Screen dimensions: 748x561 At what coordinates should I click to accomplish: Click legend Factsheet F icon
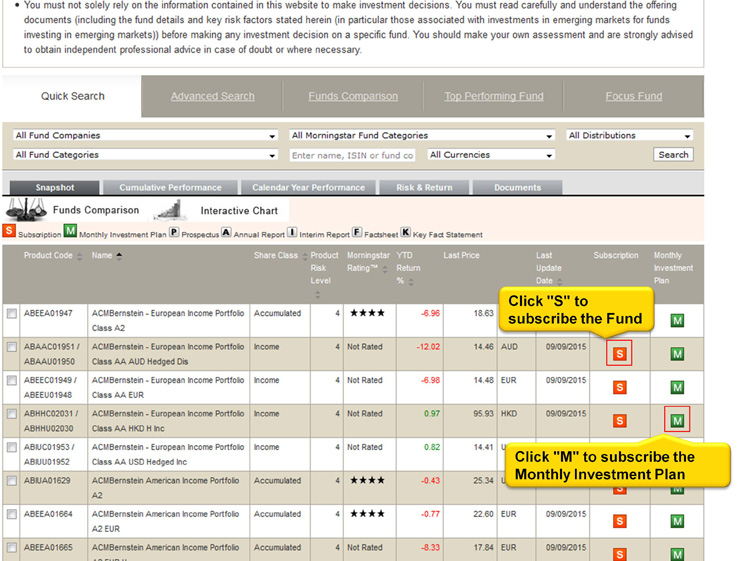pos(357,232)
